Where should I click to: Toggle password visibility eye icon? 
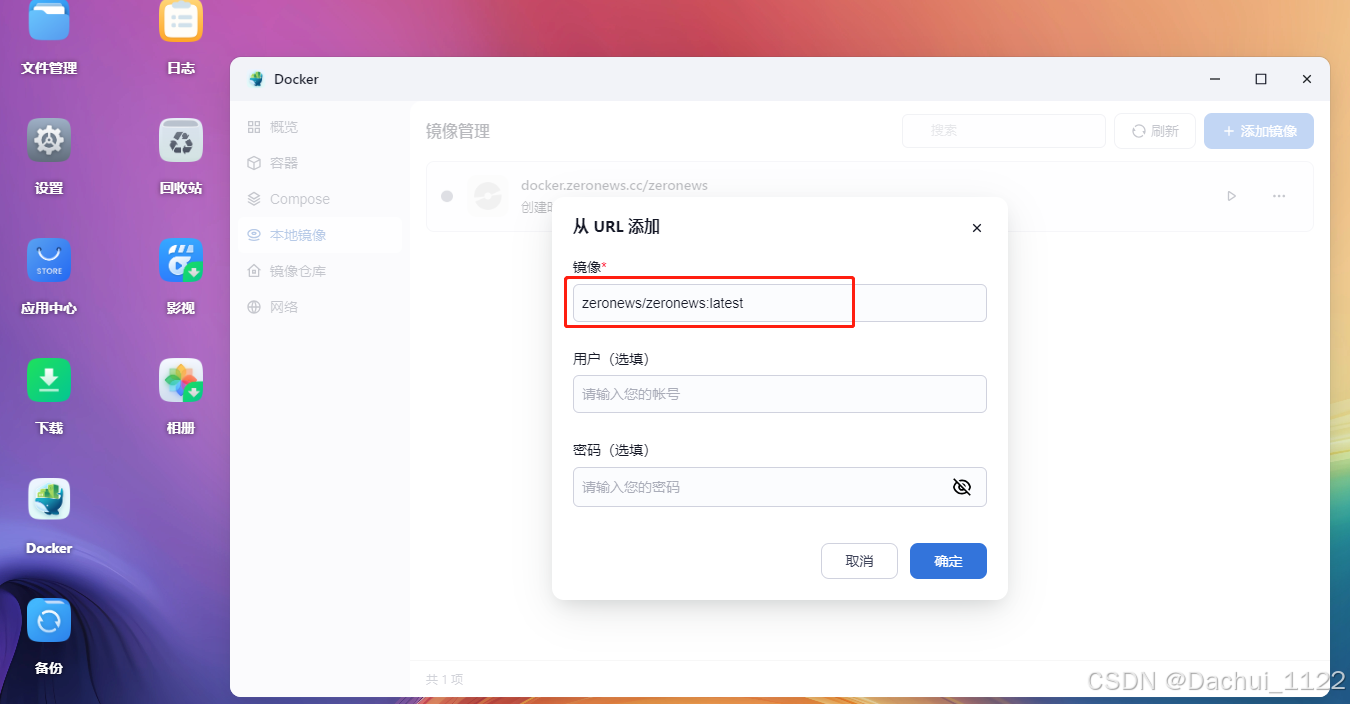coord(962,487)
